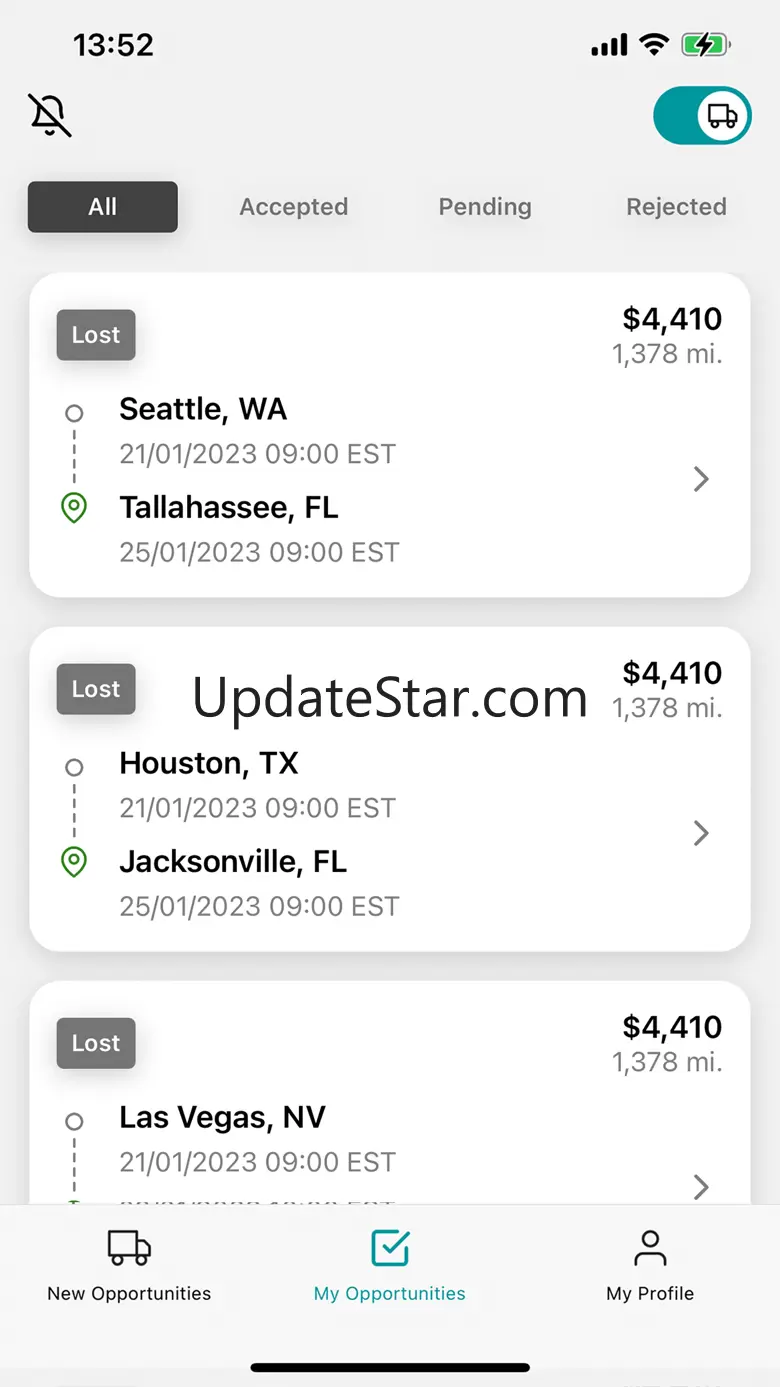Expand the Las Vegas load chevron
The height and width of the screenshot is (1387, 780).
point(701,1187)
